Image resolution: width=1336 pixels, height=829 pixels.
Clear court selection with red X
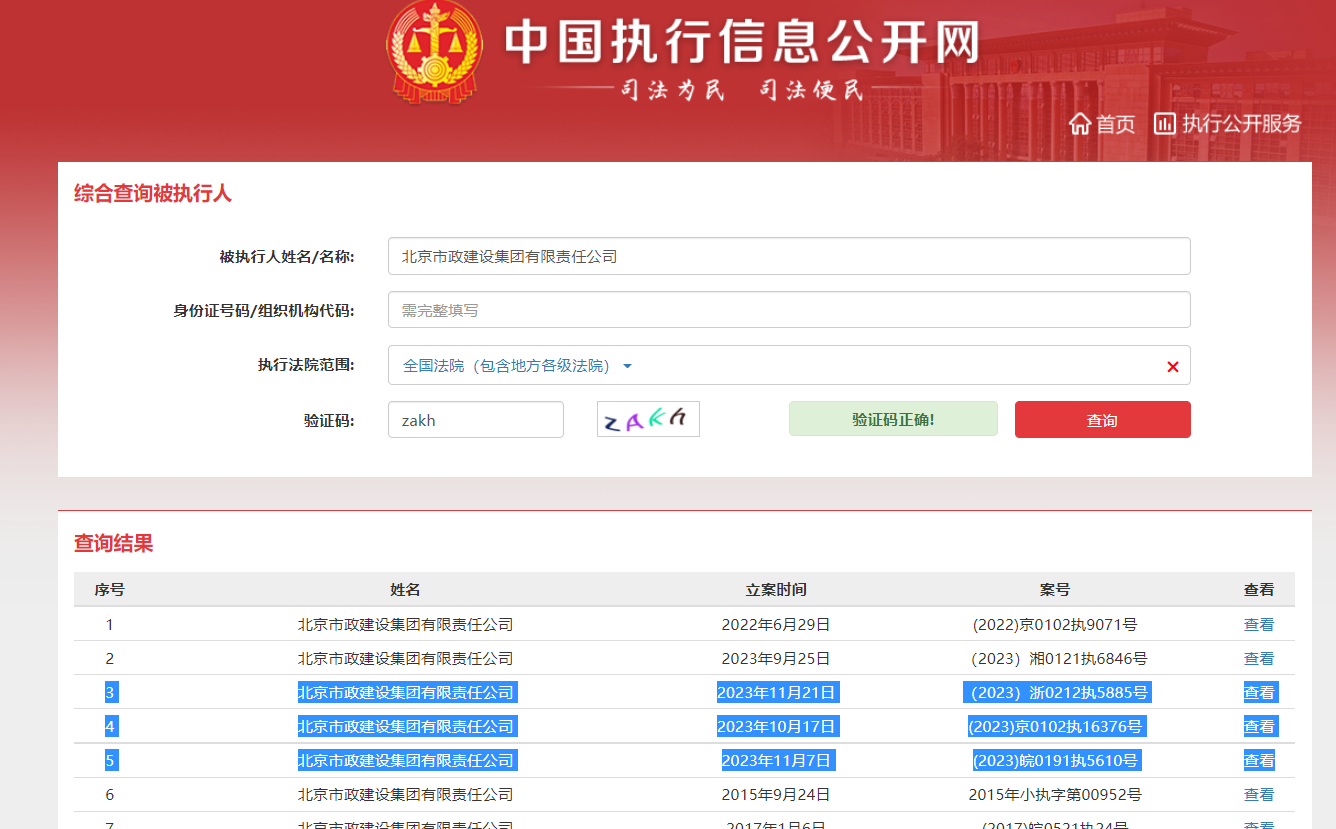(x=1172, y=367)
